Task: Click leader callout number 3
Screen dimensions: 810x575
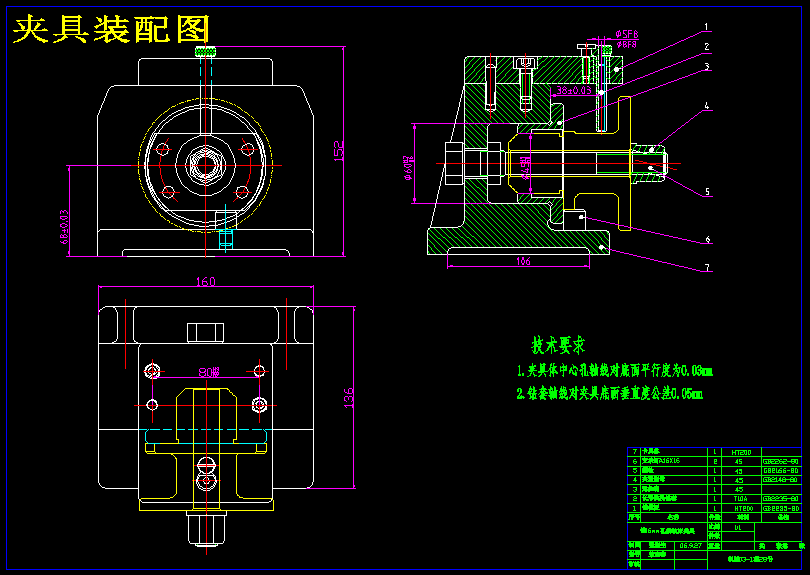Action: pyautogui.click(x=707, y=66)
